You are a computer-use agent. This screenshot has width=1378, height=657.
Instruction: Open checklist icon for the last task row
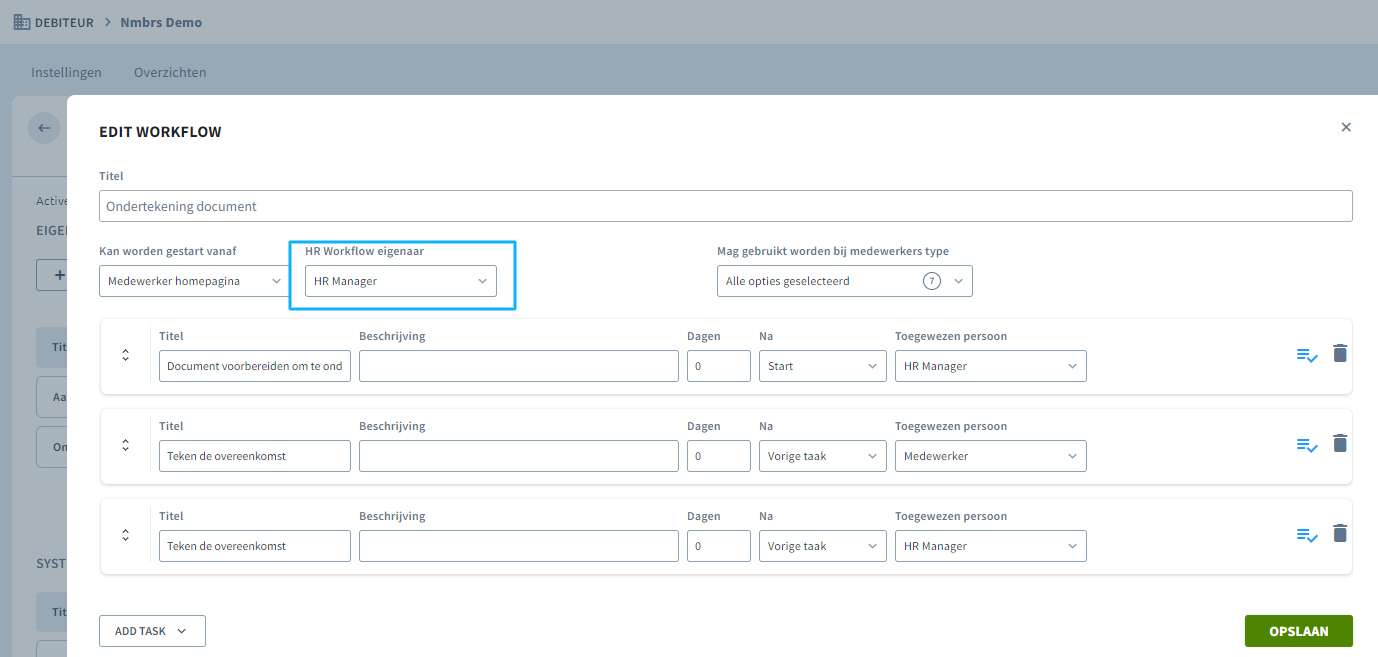(x=1307, y=535)
